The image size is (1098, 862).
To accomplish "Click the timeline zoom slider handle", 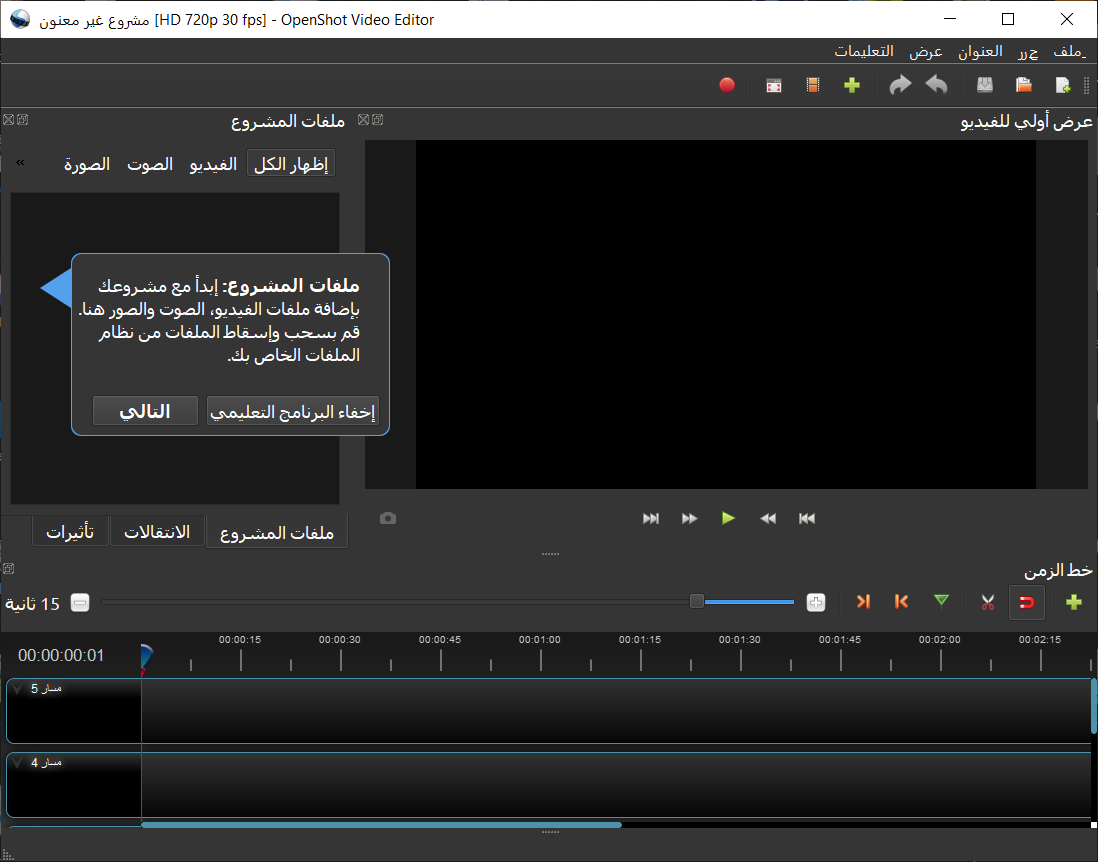I will (x=697, y=602).
